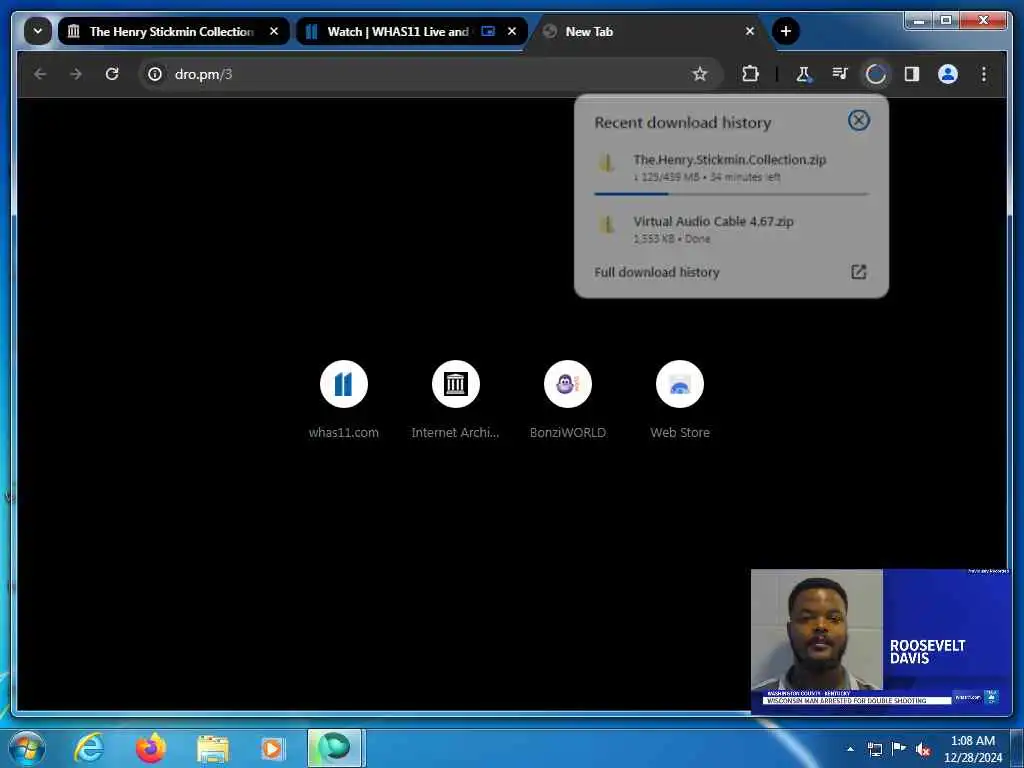The height and width of the screenshot is (768, 1024).
Task: Close The Henry Stickmin Collection tab
Action: [274, 31]
